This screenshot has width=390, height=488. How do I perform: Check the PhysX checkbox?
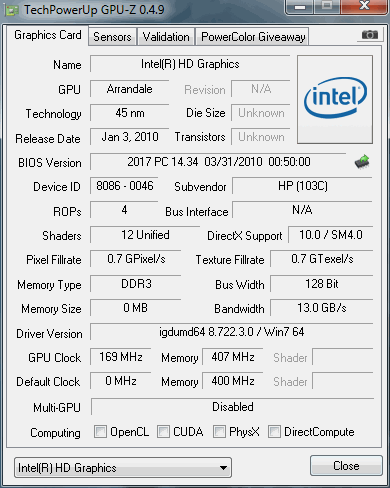pyautogui.click(x=219, y=431)
